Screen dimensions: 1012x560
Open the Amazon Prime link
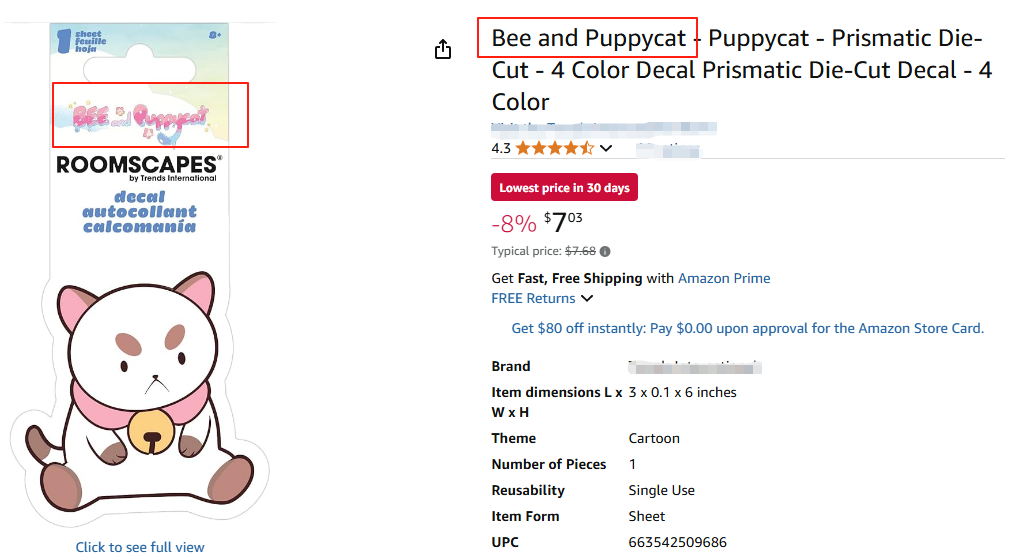(724, 278)
